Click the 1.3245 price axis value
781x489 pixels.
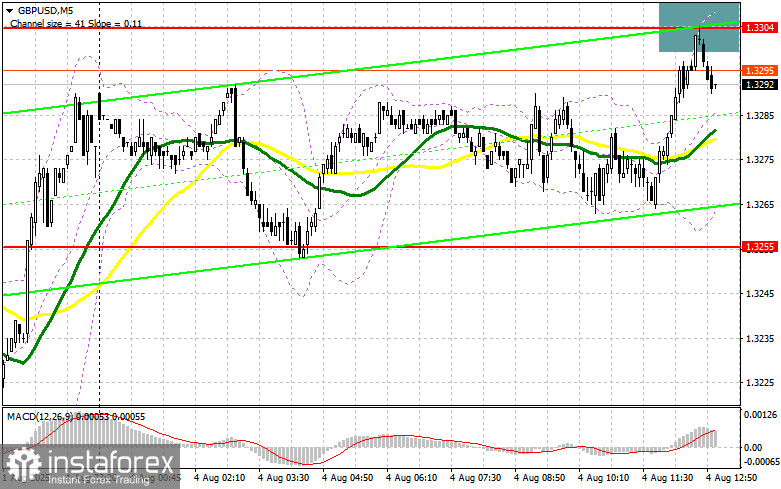[x=760, y=294]
